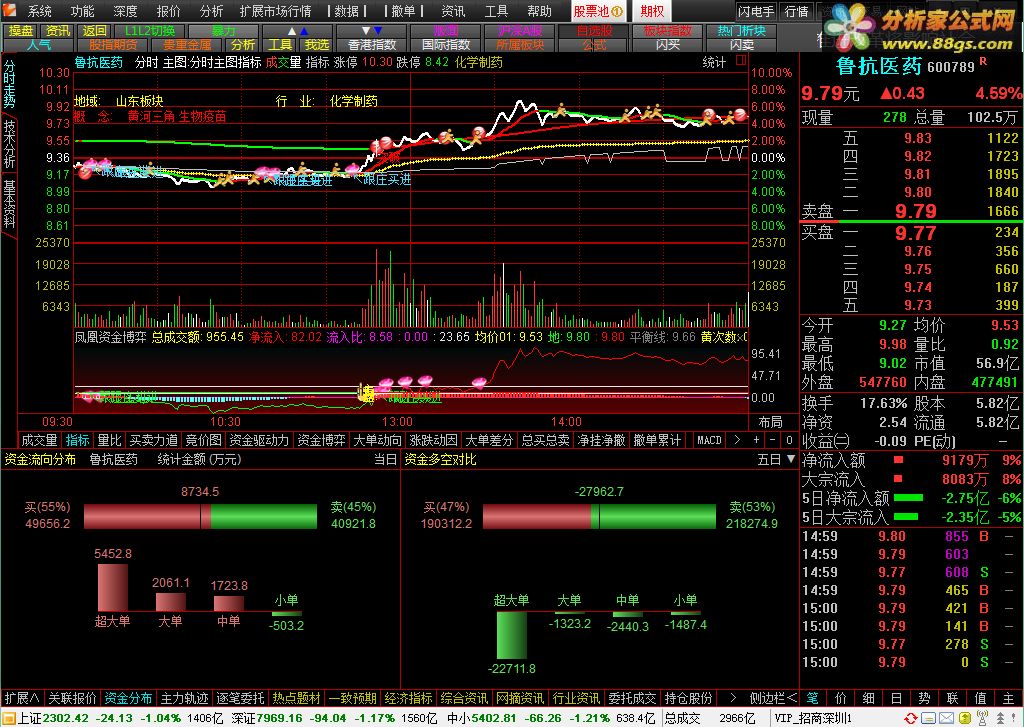Click the 热门析块 toolbar button

coord(741,31)
